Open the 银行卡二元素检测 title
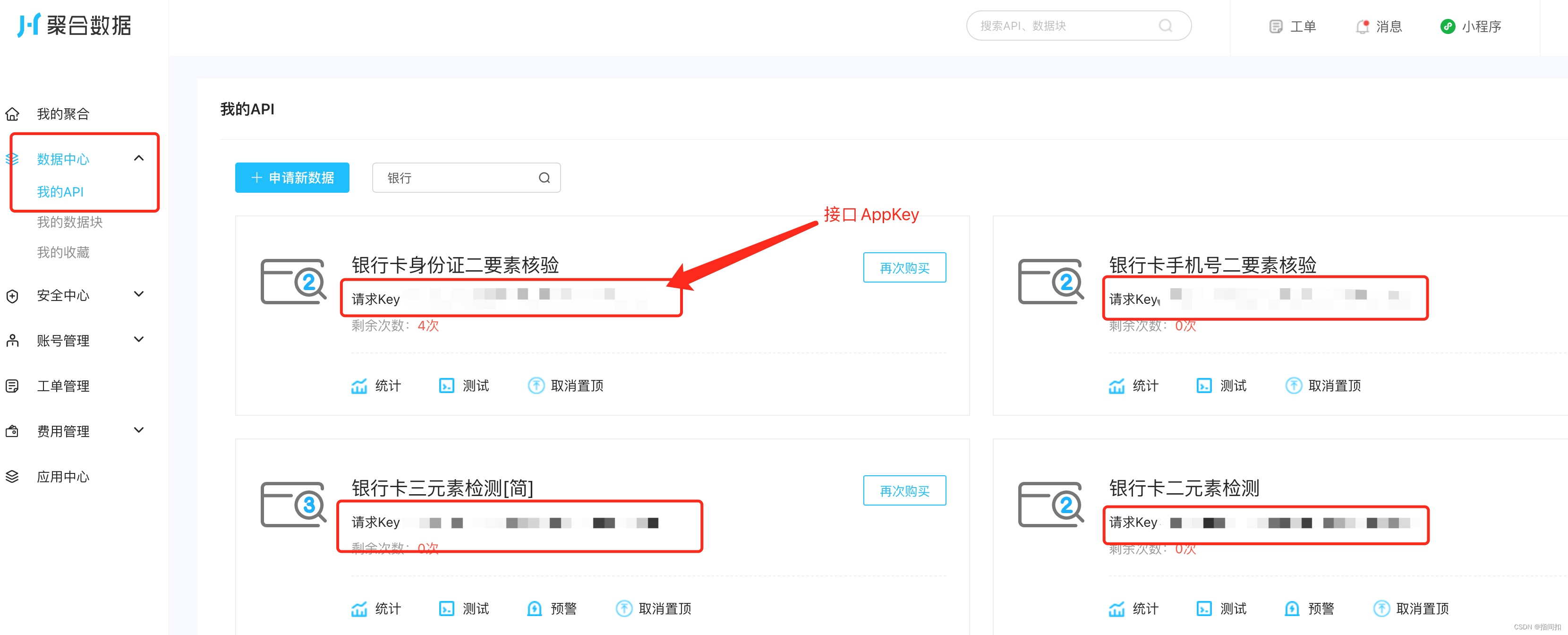The height and width of the screenshot is (635, 1568). click(1184, 488)
